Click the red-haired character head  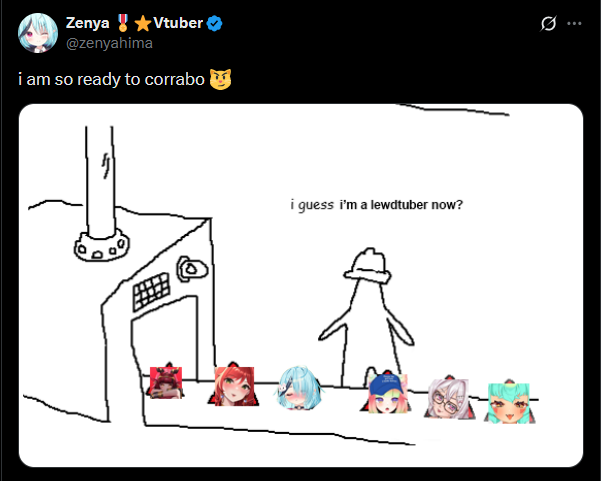click(x=234, y=385)
